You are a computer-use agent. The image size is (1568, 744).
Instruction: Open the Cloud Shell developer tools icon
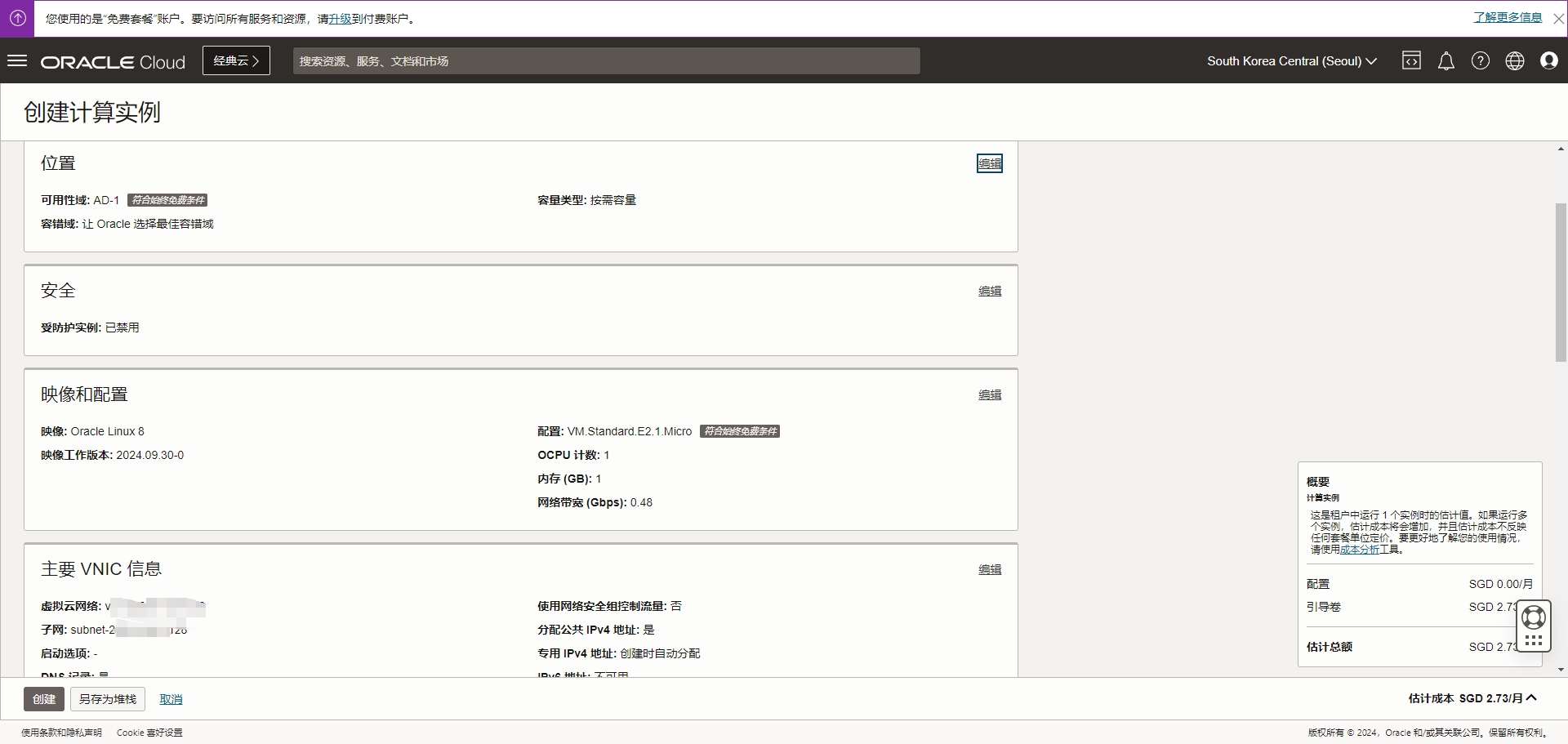1411,60
